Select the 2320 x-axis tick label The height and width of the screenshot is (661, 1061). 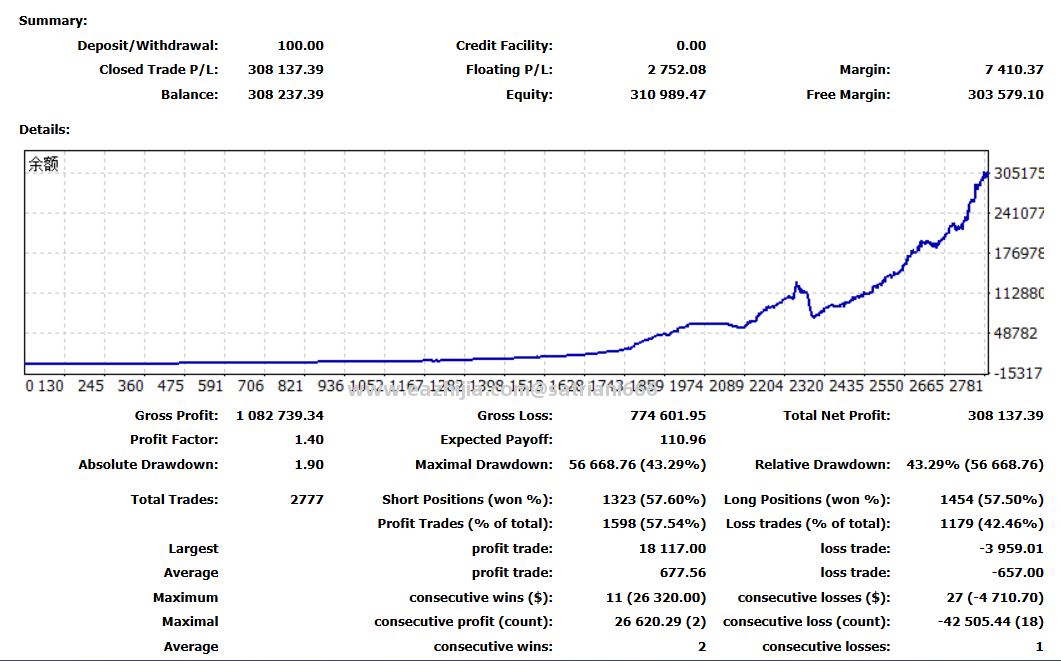pyautogui.click(x=807, y=386)
